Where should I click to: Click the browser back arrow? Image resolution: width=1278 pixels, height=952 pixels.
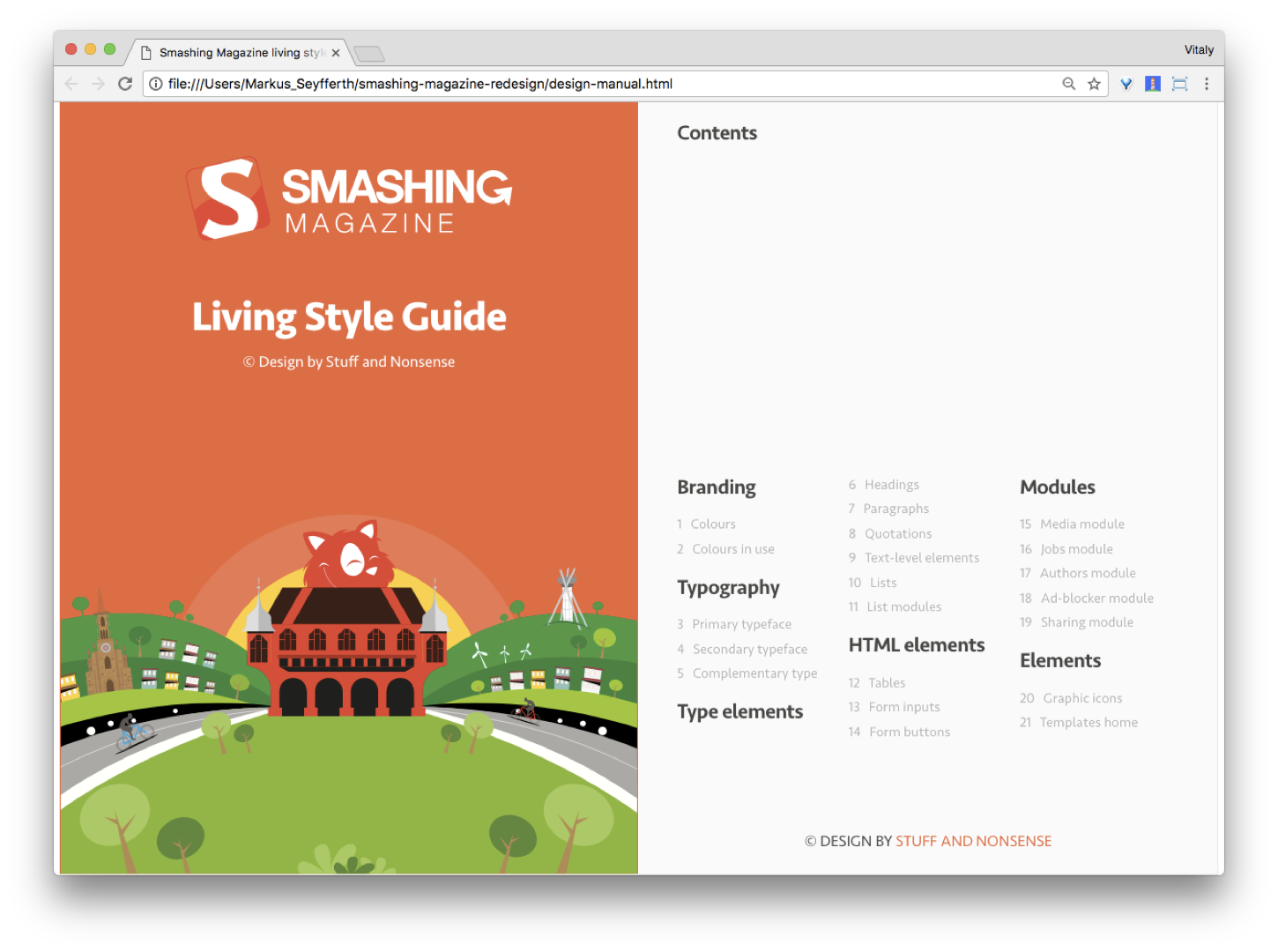[x=71, y=84]
